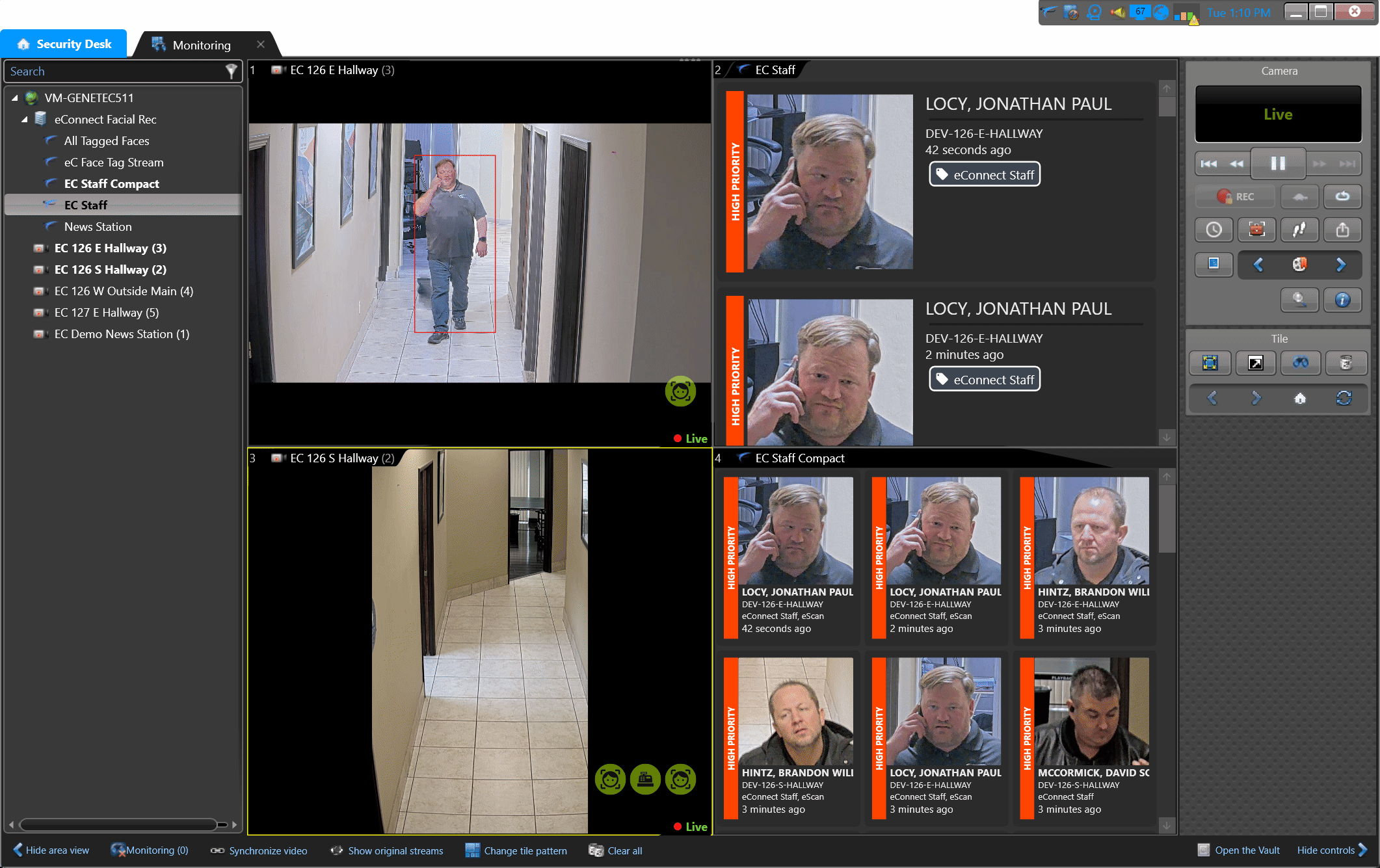
Task: Click the tile trash clear icon
Action: (x=1346, y=363)
